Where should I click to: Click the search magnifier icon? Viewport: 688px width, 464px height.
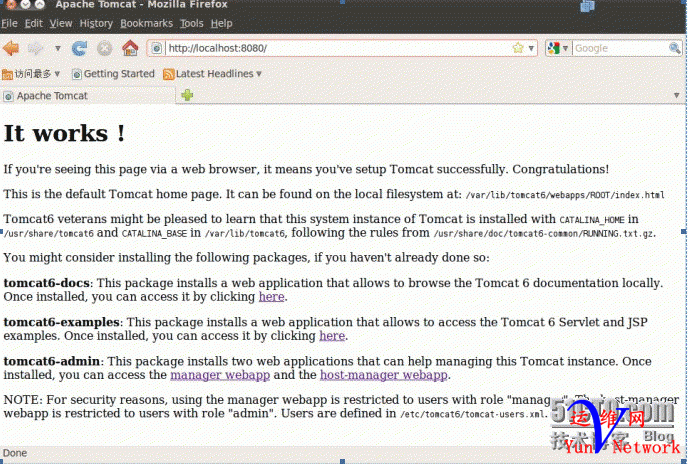(x=674, y=48)
